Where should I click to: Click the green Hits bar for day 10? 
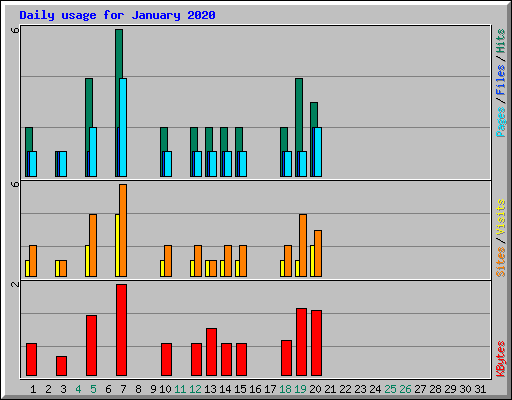click(164, 139)
